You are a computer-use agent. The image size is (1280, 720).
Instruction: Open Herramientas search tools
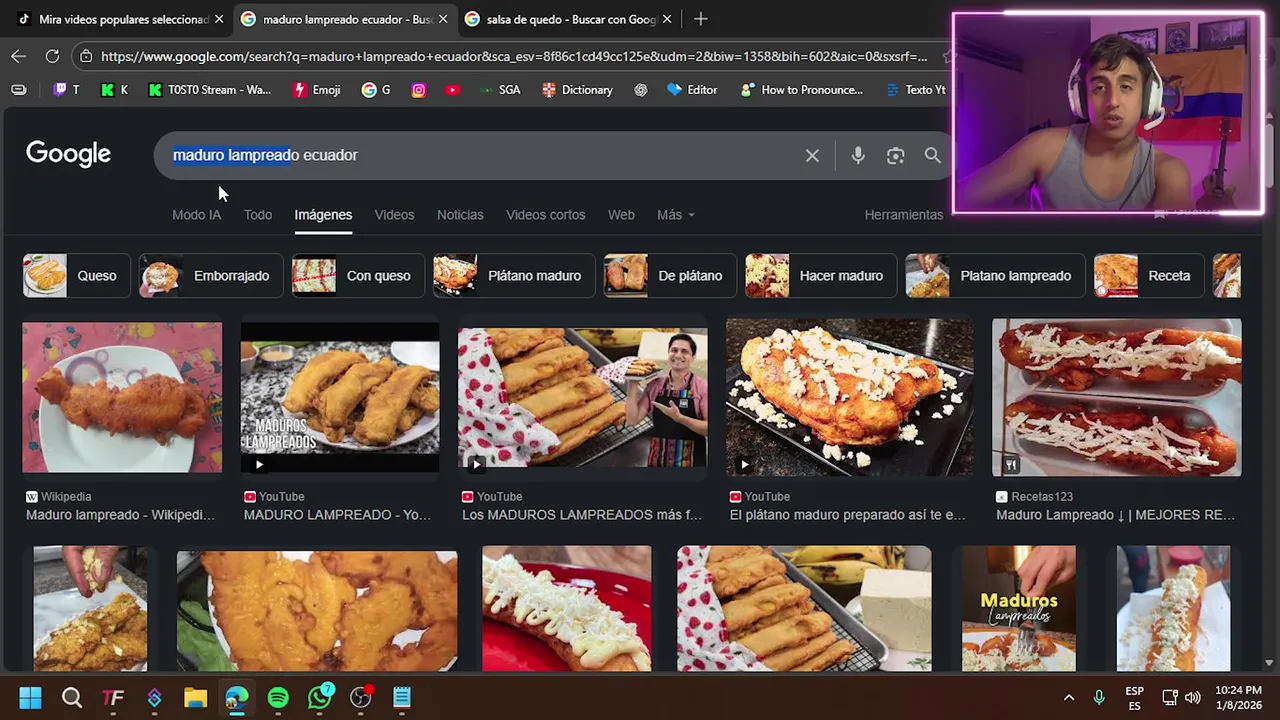click(x=903, y=215)
